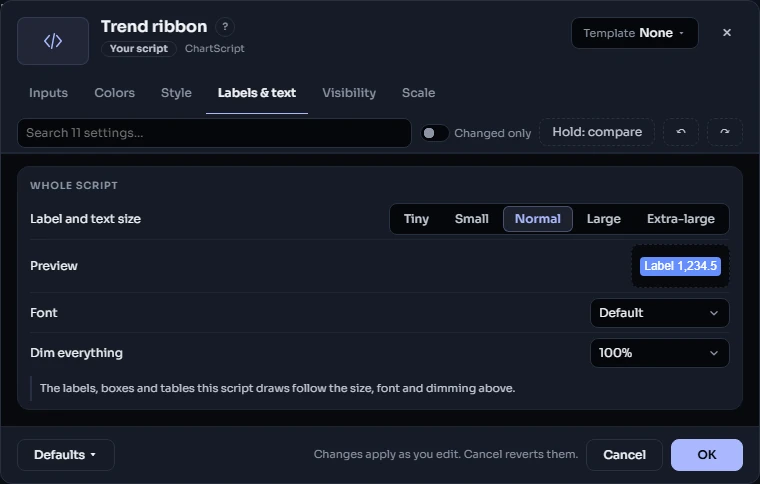Image resolution: width=760 pixels, height=484 pixels.
Task: Focus the Search 11 settings field
Action: (214, 133)
